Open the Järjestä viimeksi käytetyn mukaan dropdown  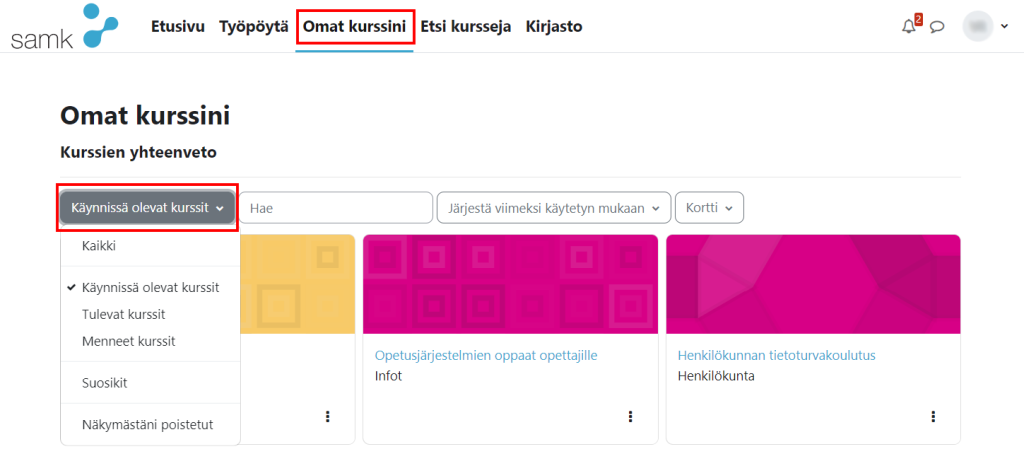(554, 208)
